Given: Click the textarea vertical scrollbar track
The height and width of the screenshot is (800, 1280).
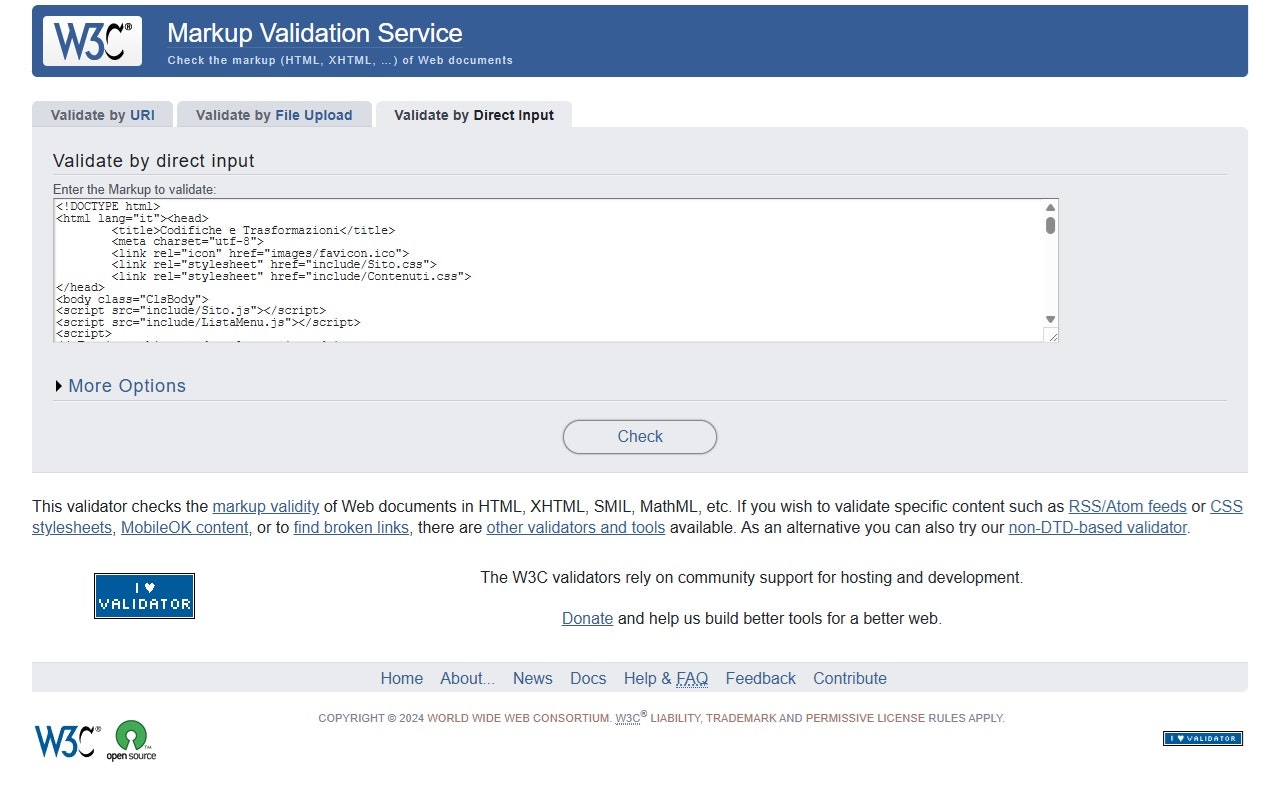Looking at the screenshot, I should coord(1049,270).
